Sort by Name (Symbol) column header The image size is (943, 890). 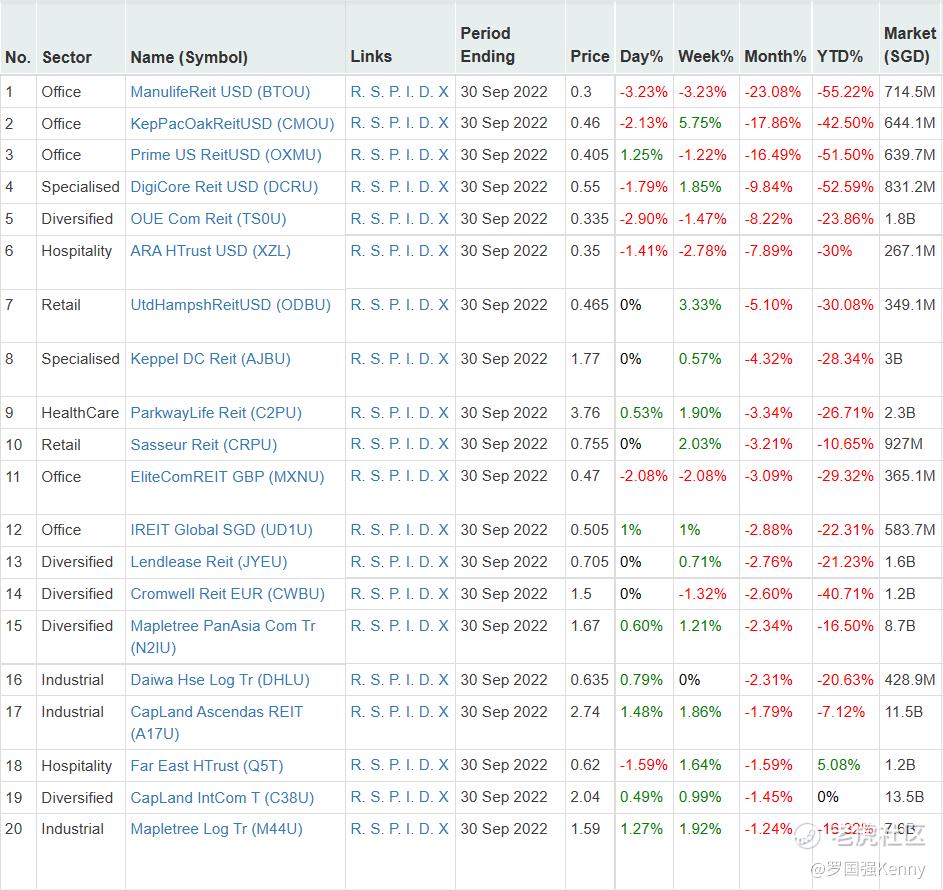[189, 58]
